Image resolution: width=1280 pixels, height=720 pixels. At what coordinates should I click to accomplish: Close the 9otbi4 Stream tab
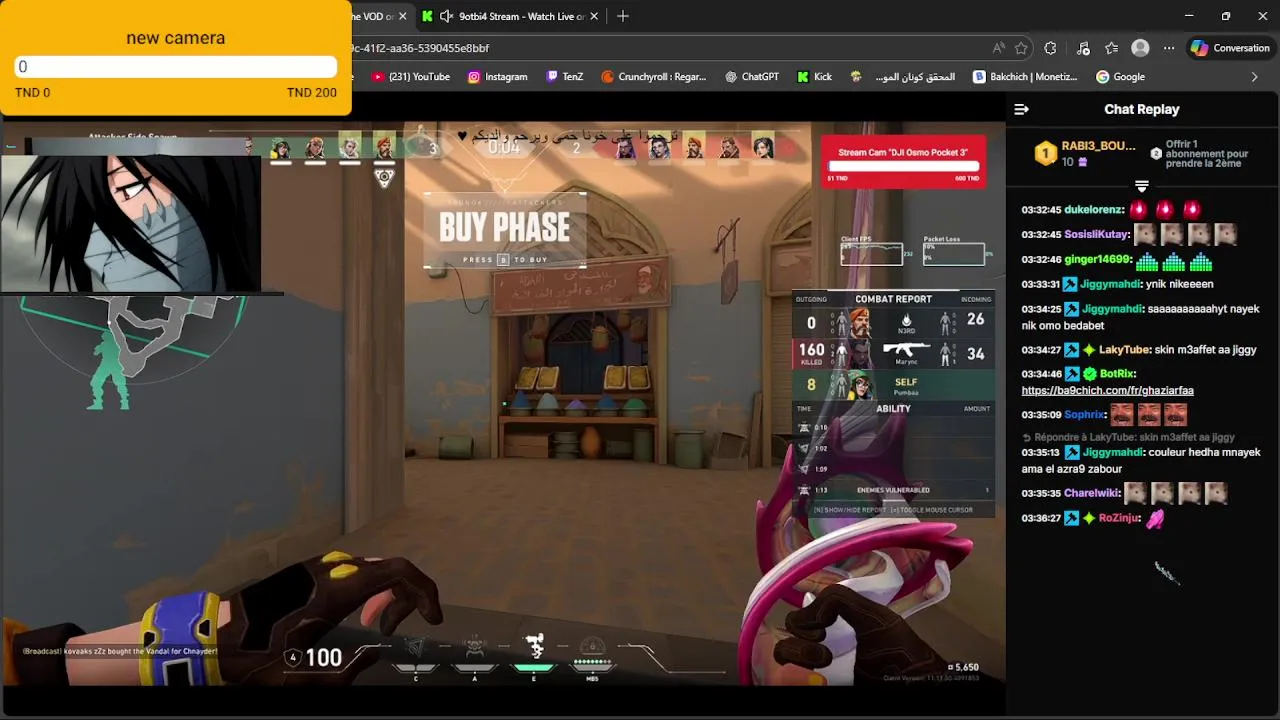(x=594, y=16)
